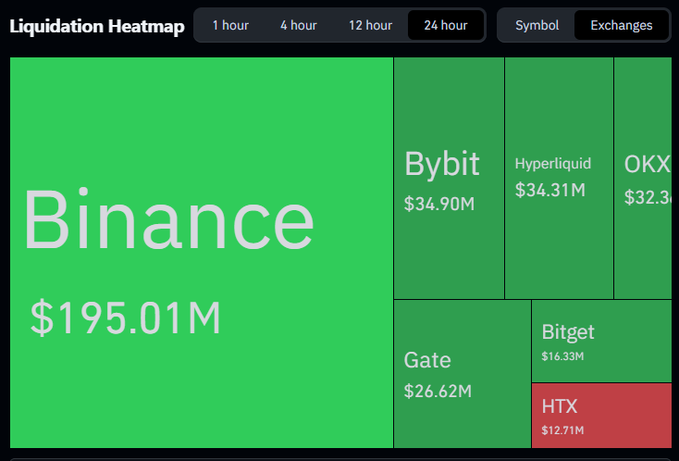
Task: Click the $195.01M Binance value
Action: pos(126,318)
